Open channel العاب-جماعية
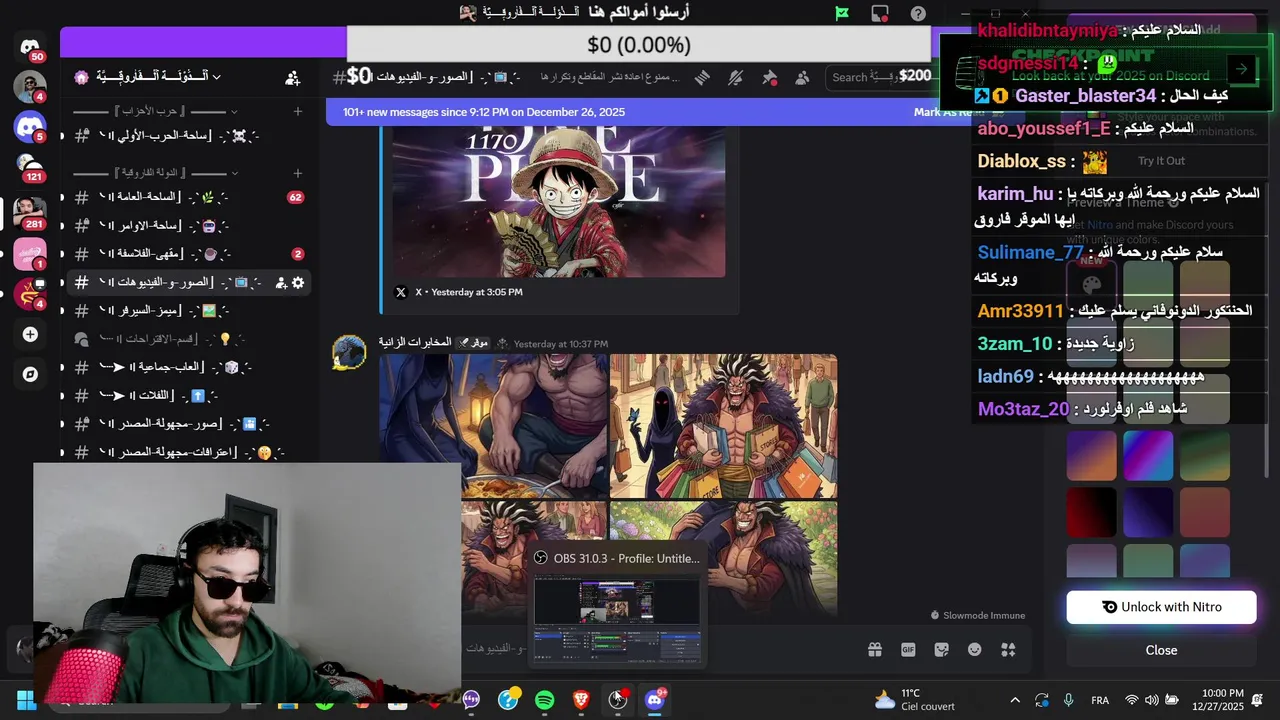 tap(189, 367)
